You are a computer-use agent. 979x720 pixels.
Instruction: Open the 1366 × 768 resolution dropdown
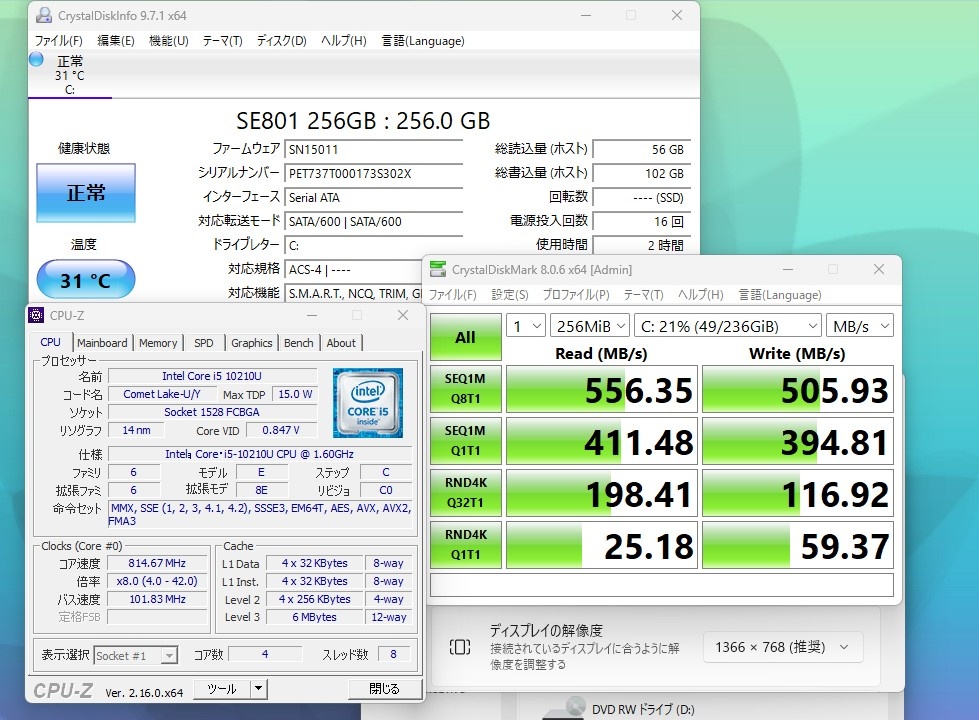(x=783, y=647)
